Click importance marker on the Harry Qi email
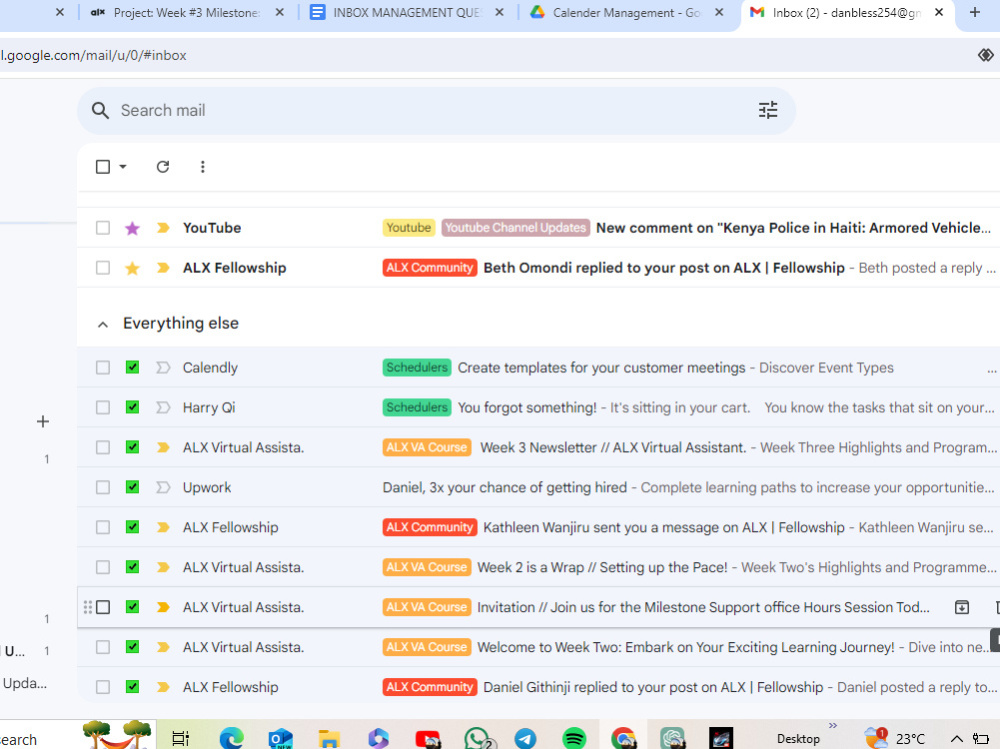 click(x=163, y=408)
